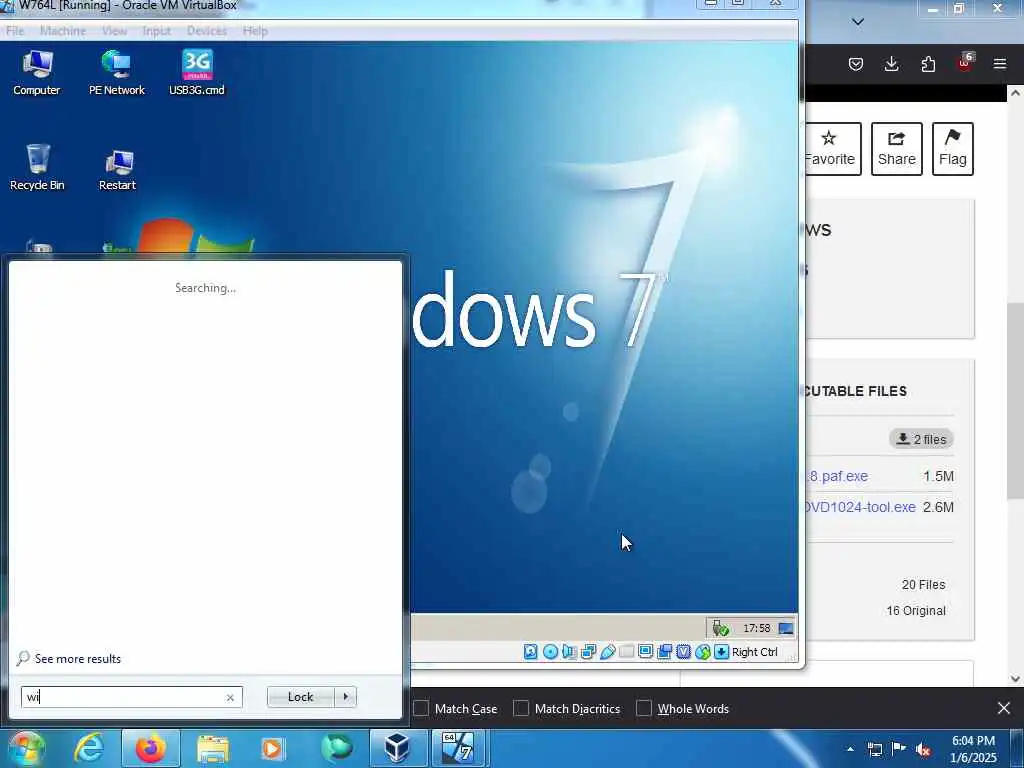Click See more results link

[78, 659]
